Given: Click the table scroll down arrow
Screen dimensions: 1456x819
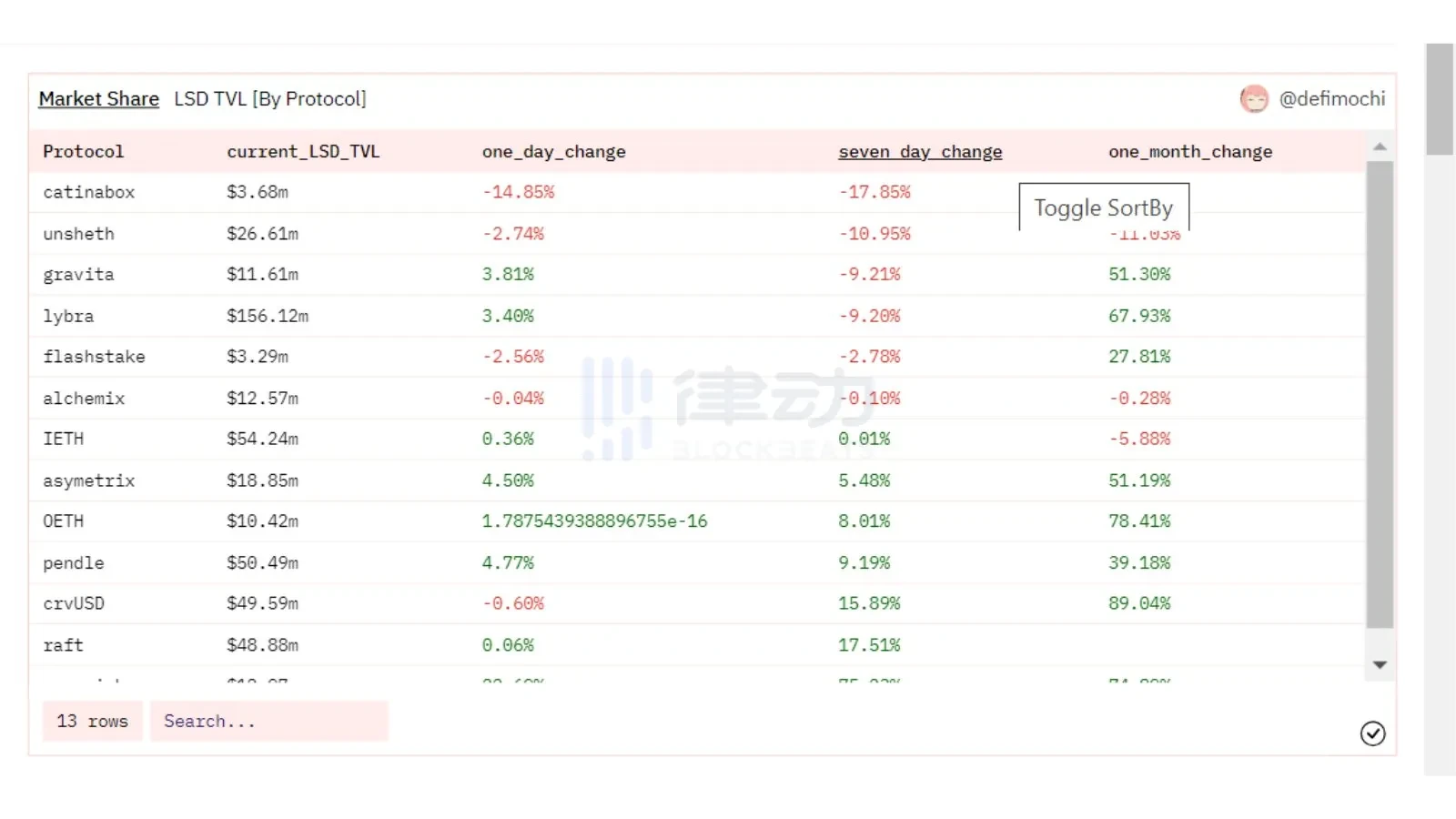Looking at the screenshot, I should pos(1380,665).
